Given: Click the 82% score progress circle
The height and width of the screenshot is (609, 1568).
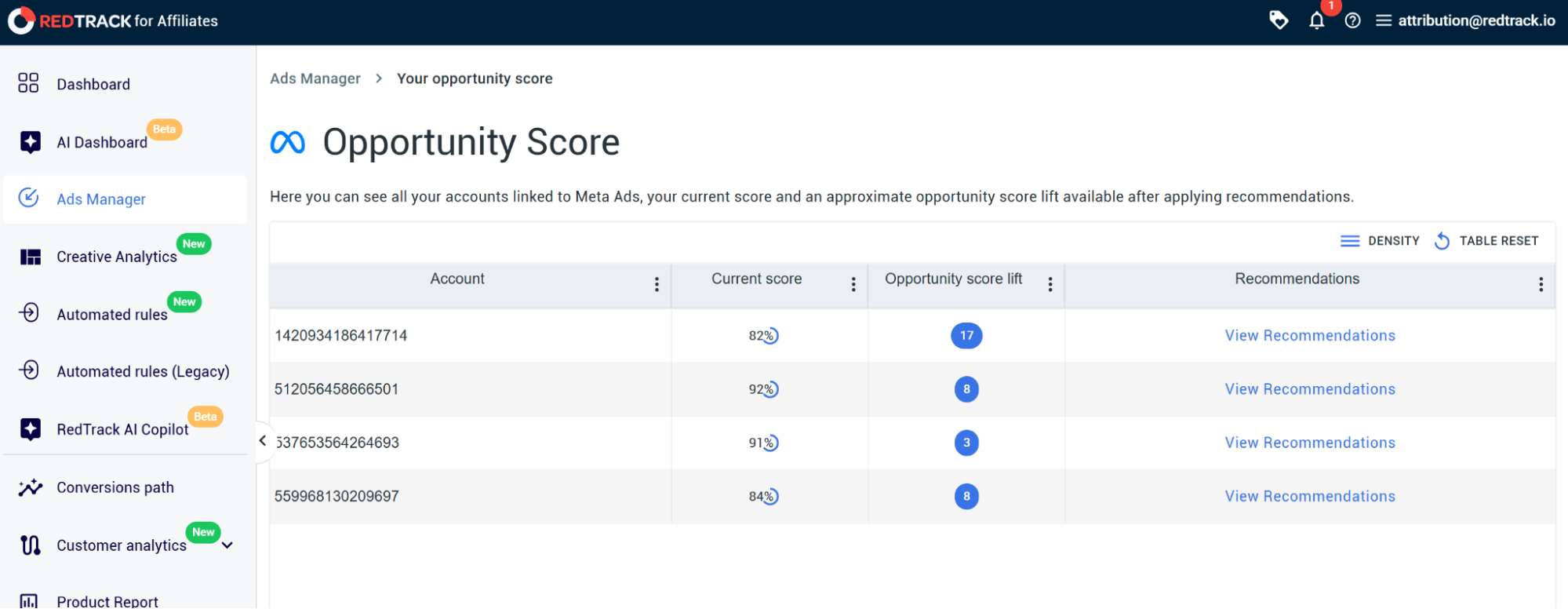Looking at the screenshot, I should coord(769,336).
